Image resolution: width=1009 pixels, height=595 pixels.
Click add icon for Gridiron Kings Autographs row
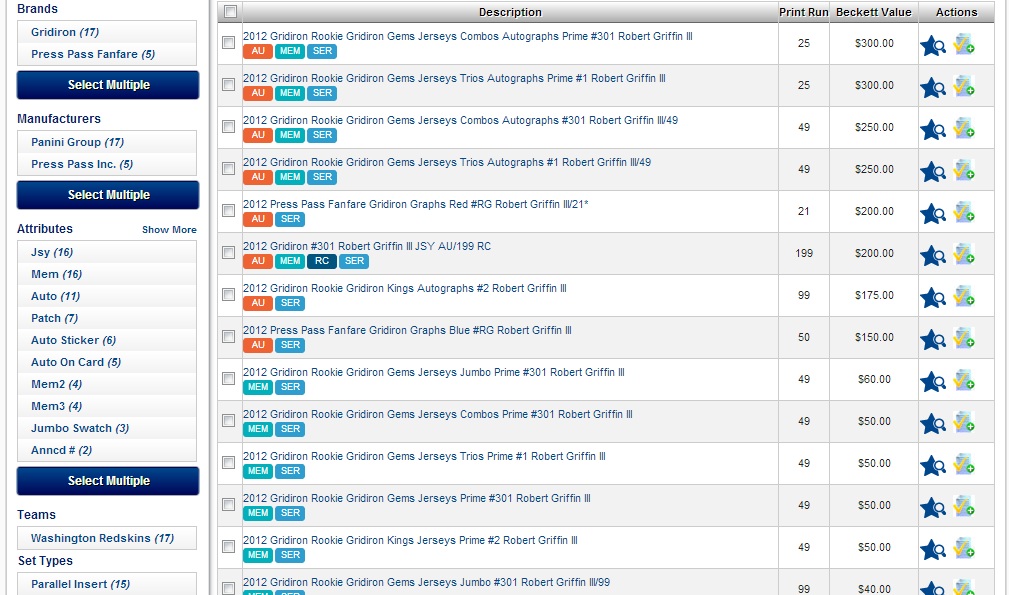click(963, 297)
